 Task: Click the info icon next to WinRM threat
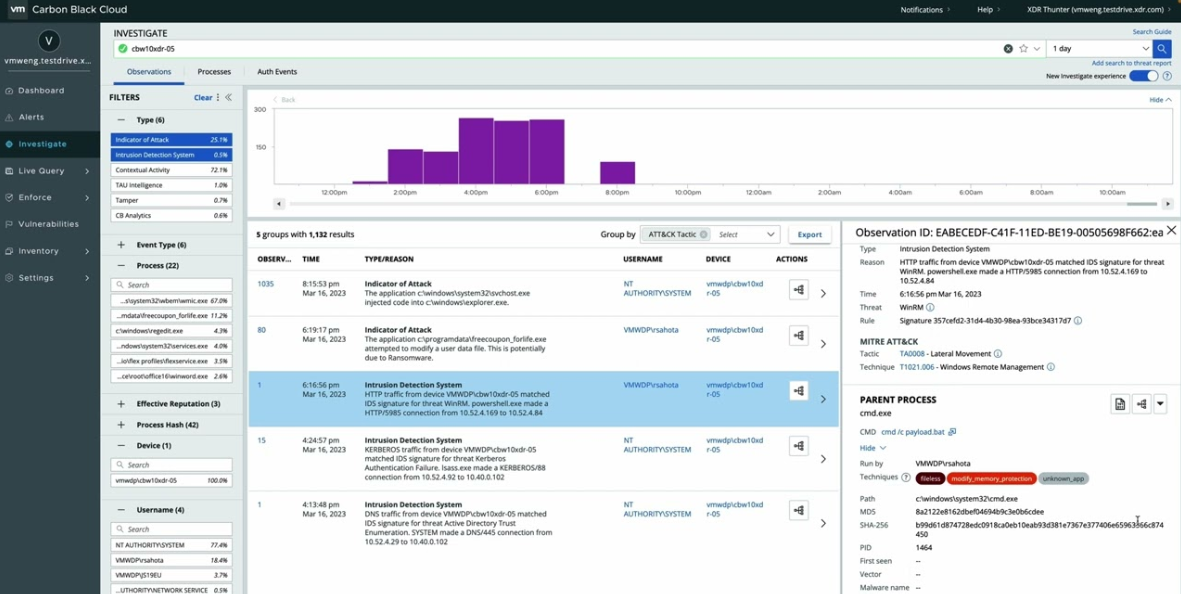930,307
